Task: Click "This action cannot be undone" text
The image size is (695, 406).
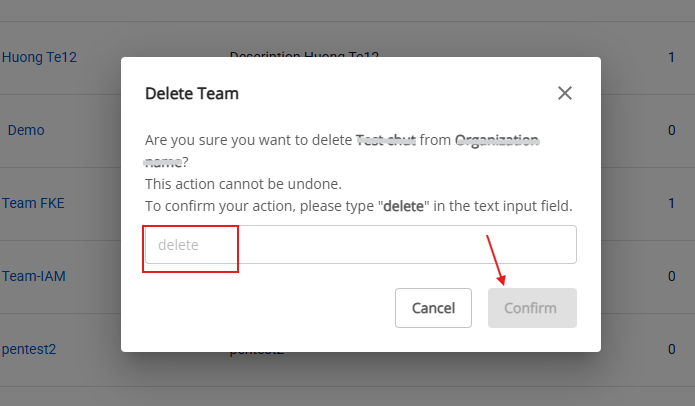Action: (243, 184)
